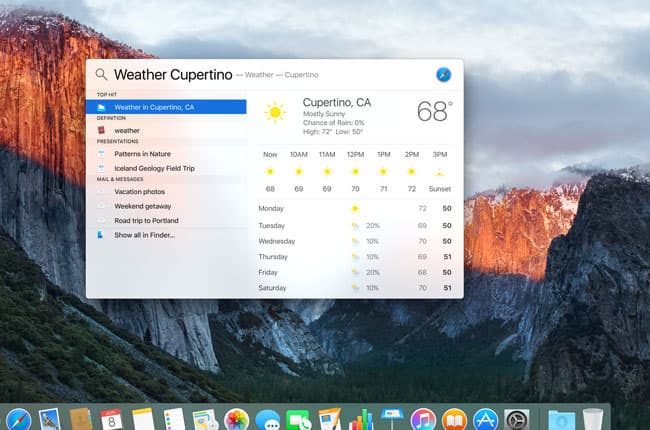The width and height of the screenshot is (650, 430).
Task: Click the Monday forecast row label
Action: pos(271,208)
